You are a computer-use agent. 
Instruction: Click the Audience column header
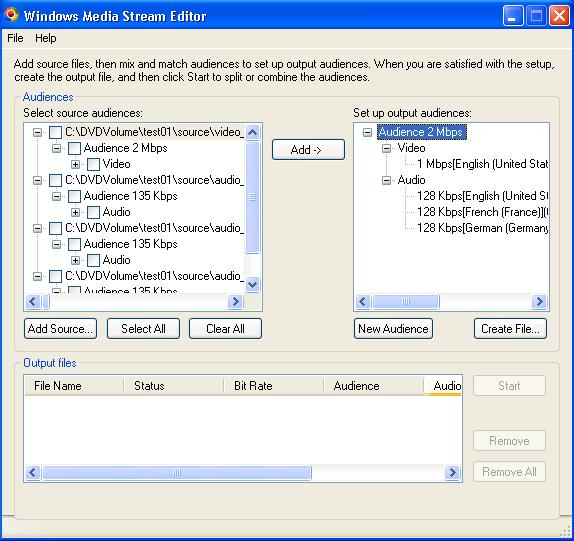click(x=373, y=386)
